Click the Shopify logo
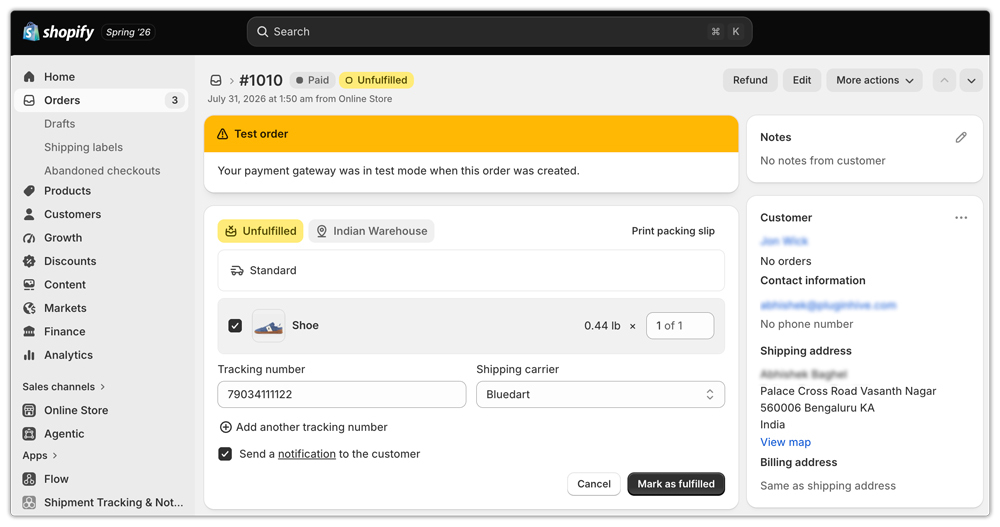 (x=58, y=31)
